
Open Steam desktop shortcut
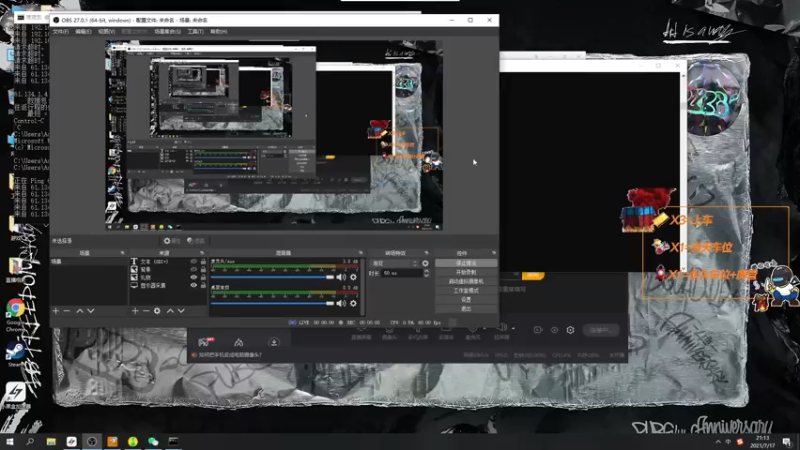tap(16, 350)
